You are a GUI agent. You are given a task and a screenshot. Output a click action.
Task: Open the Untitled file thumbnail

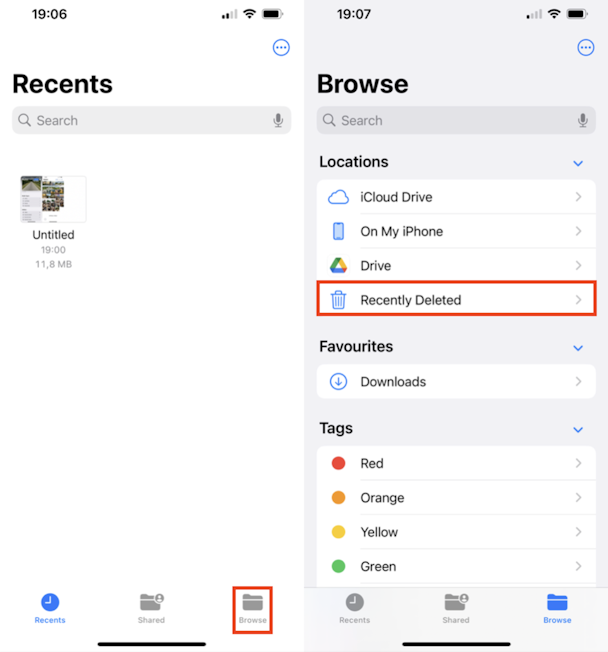tap(53, 199)
